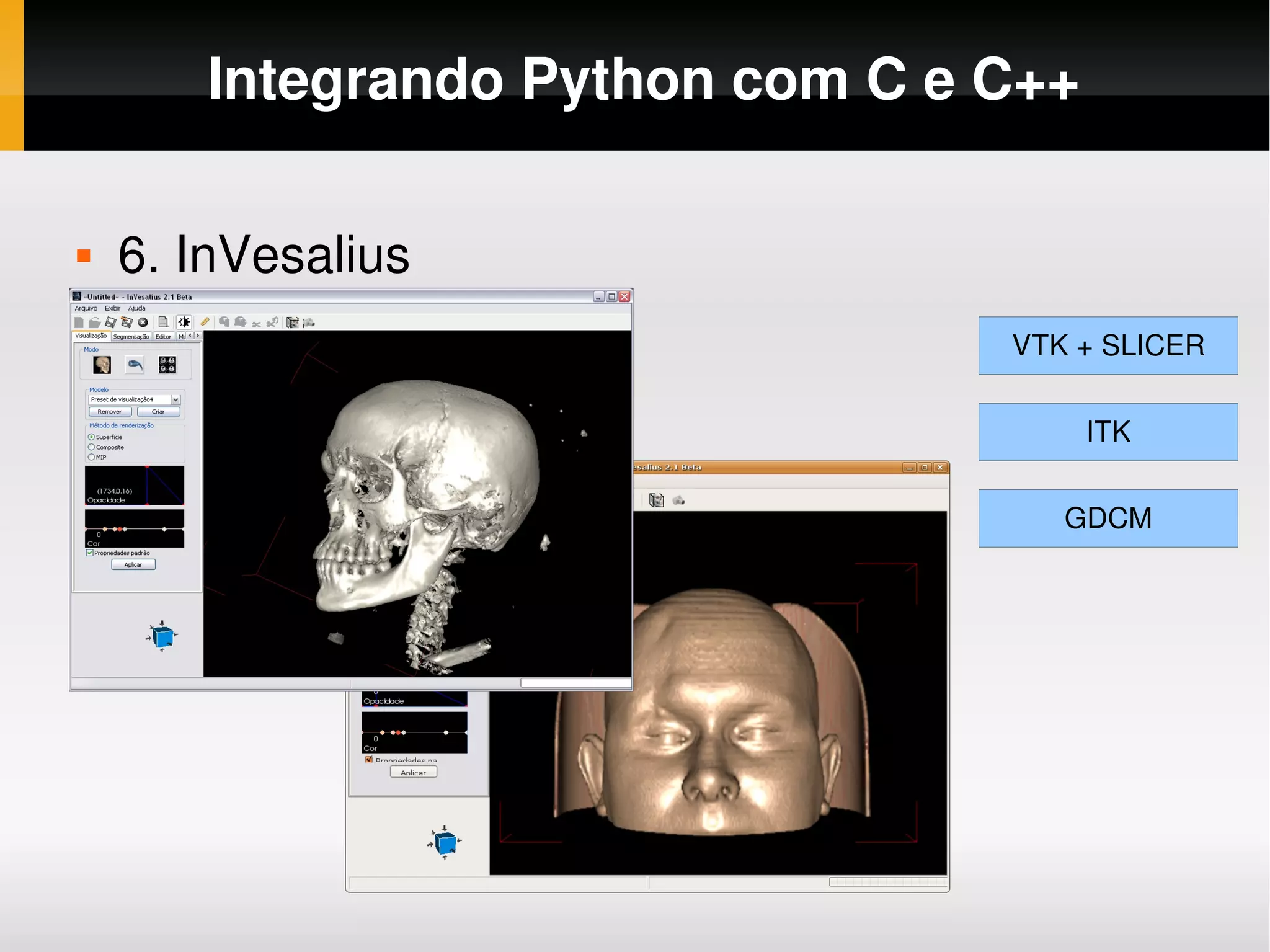
Task: Click the blue orientation cube in the back window
Action: [445, 843]
